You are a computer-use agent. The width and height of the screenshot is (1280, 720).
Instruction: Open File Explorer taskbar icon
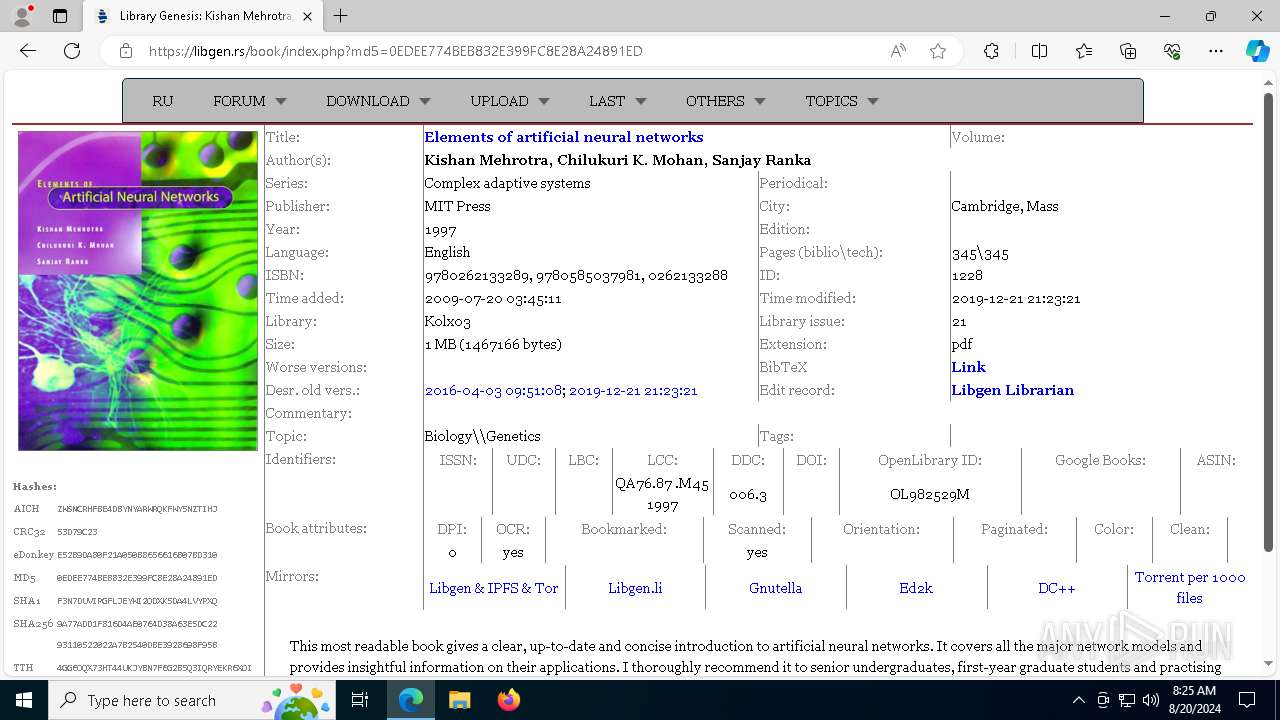[459, 700]
